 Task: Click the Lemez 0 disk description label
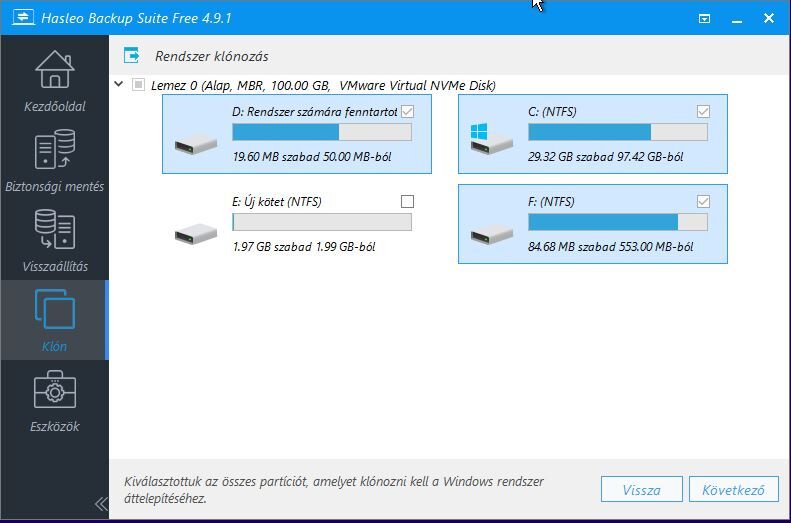[x=323, y=85]
